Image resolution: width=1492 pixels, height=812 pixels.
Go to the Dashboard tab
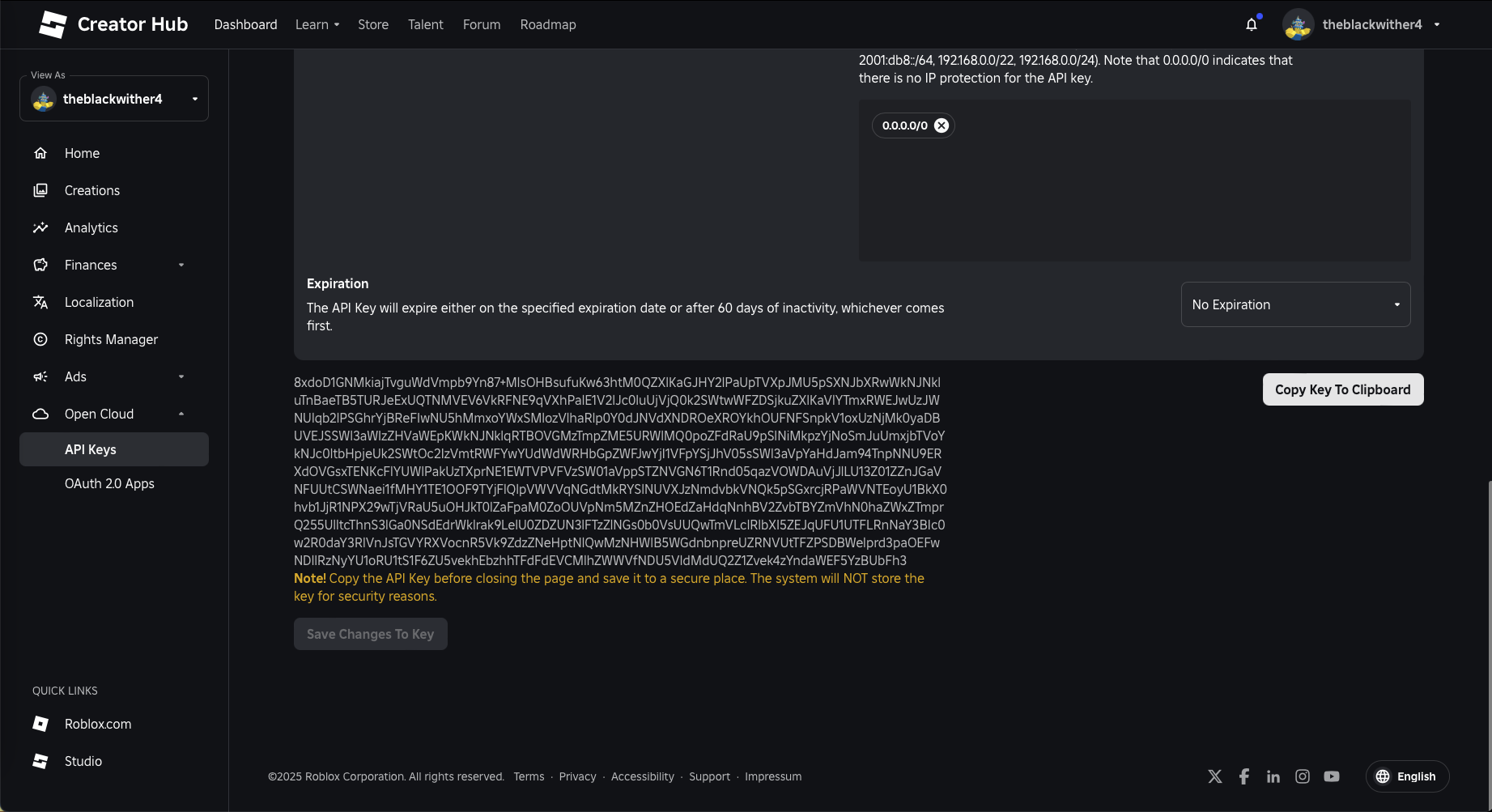[245, 24]
